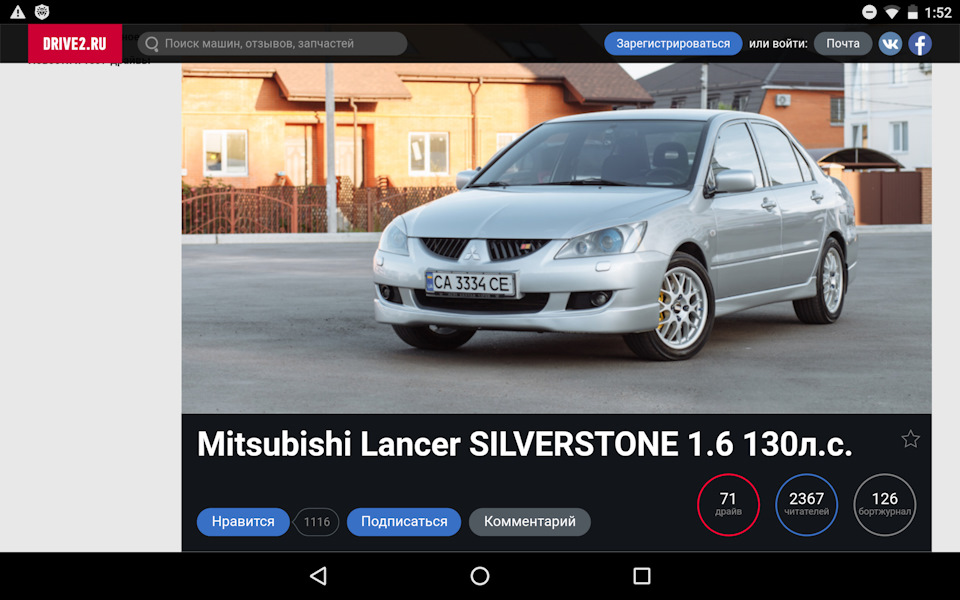Click the search magnifier icon
Image resolution: width=960 pixels, height=600 pixels.
152,43
